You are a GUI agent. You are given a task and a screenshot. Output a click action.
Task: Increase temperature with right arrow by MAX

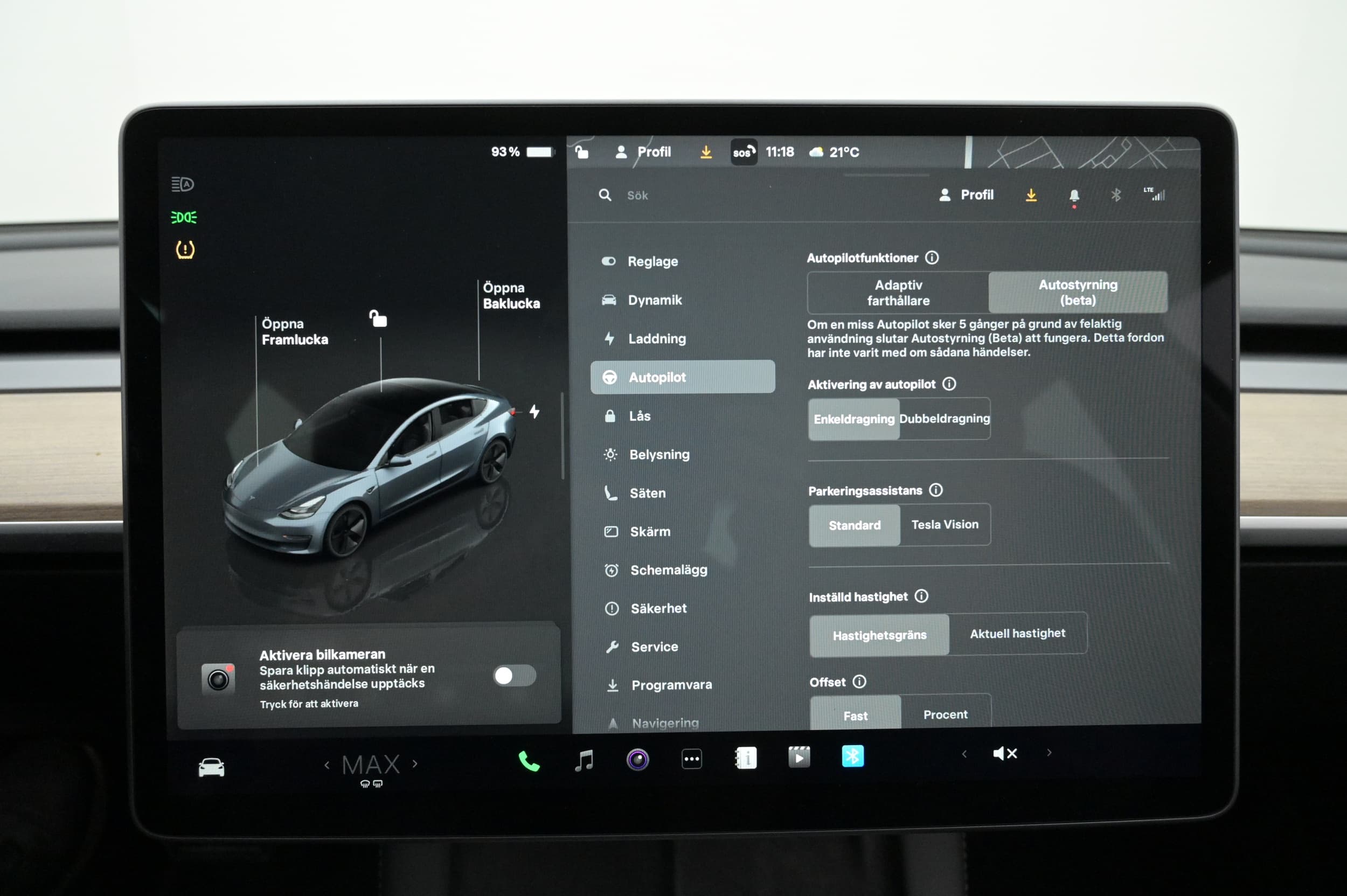[415, 763]
